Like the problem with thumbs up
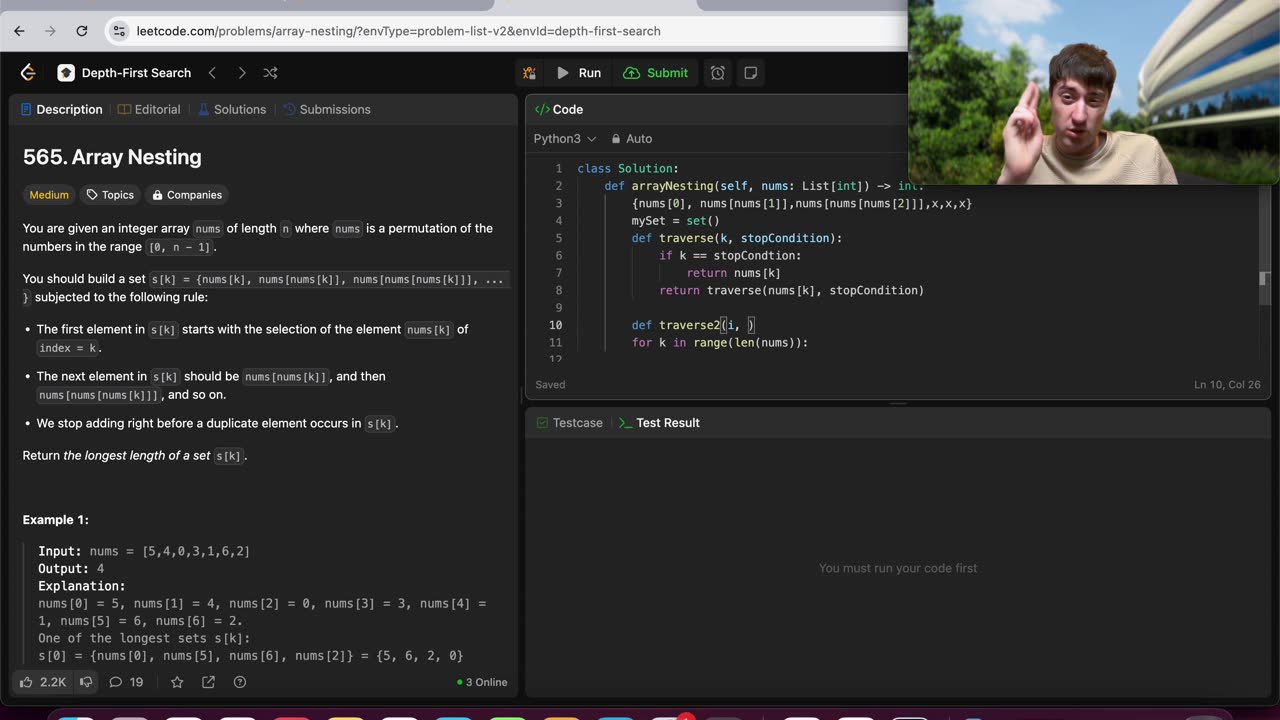The height and width of the screenshot is (720, 1280). tap(42, 682)
